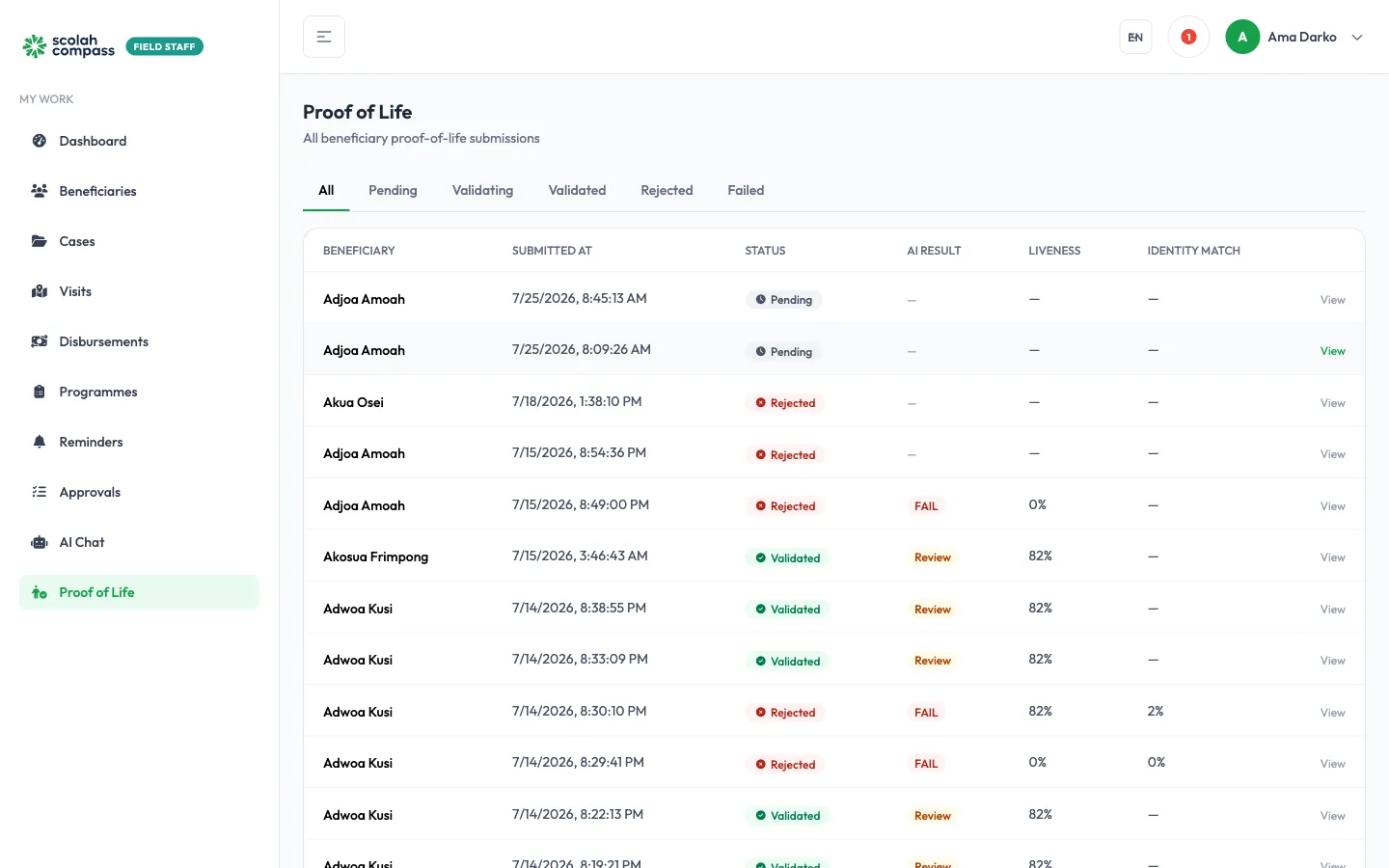Switch to the Pending tab
This screenshot has width=1389, height=868.
tap(393, 190)
